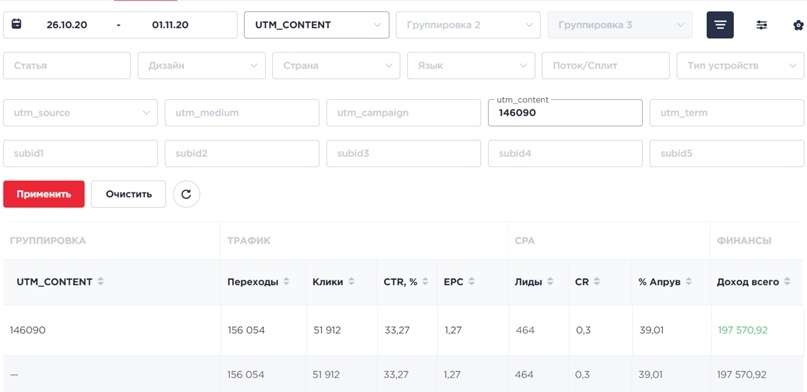
Task: Open the Группировка 2 dropdown
Action: pos(468,25)
